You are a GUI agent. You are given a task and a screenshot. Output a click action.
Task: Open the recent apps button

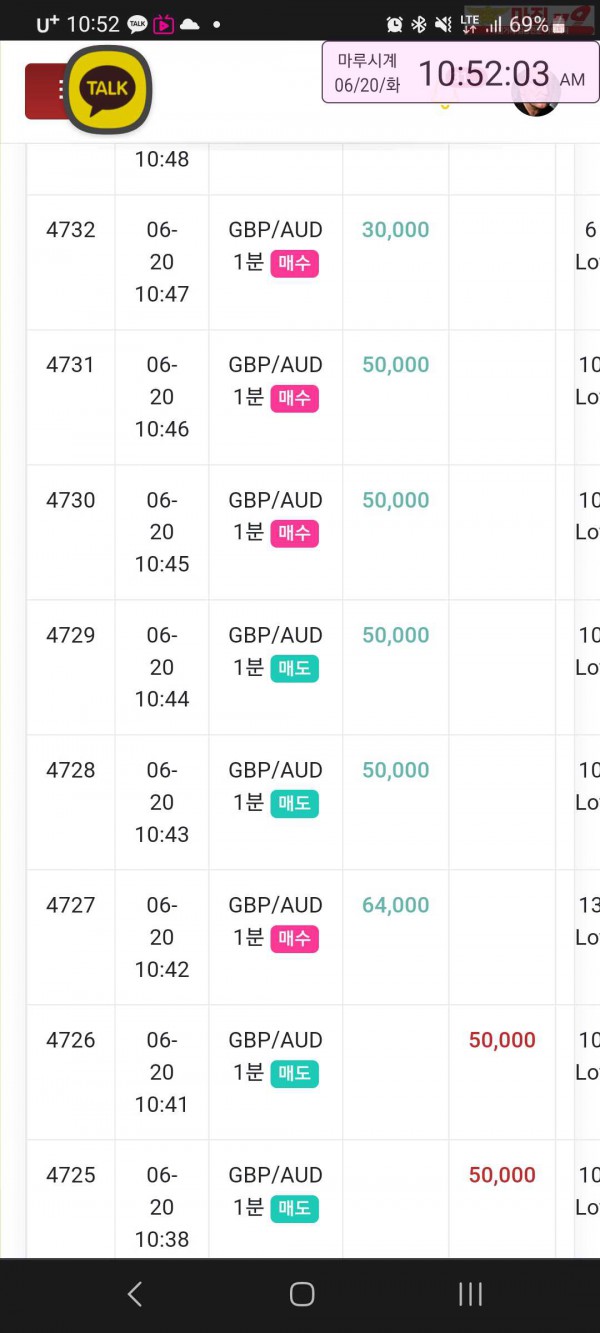470,1294
